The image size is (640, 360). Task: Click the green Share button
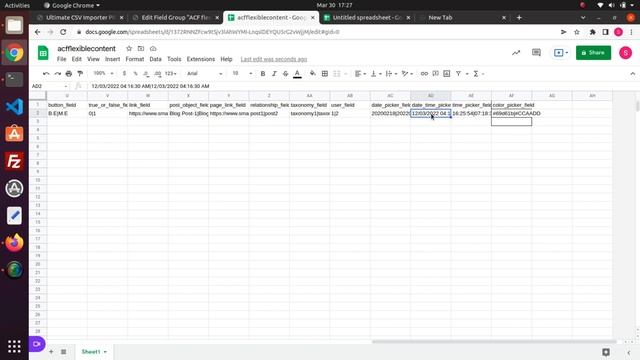pyautogui.click(x=593, y=53)
